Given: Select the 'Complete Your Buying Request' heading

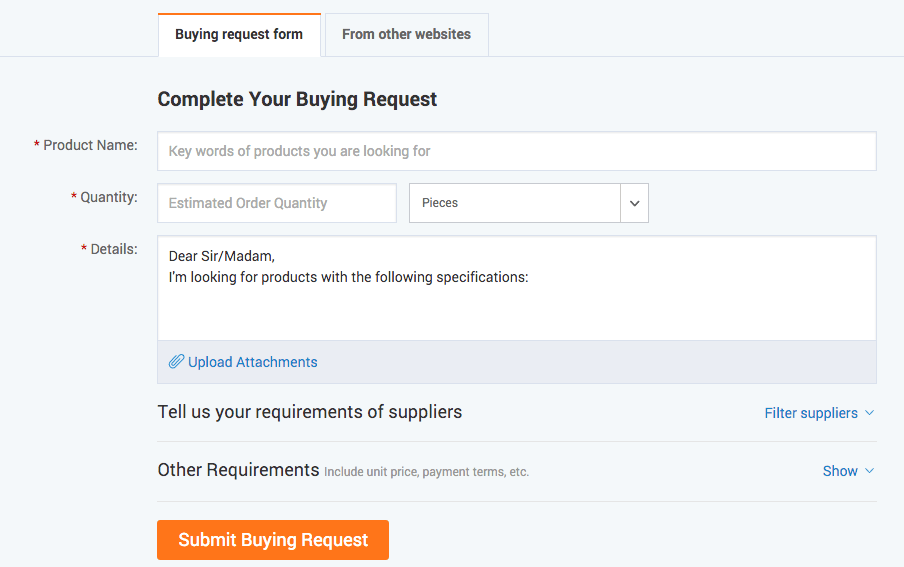Looking at the screenshot, I should 297,99.
